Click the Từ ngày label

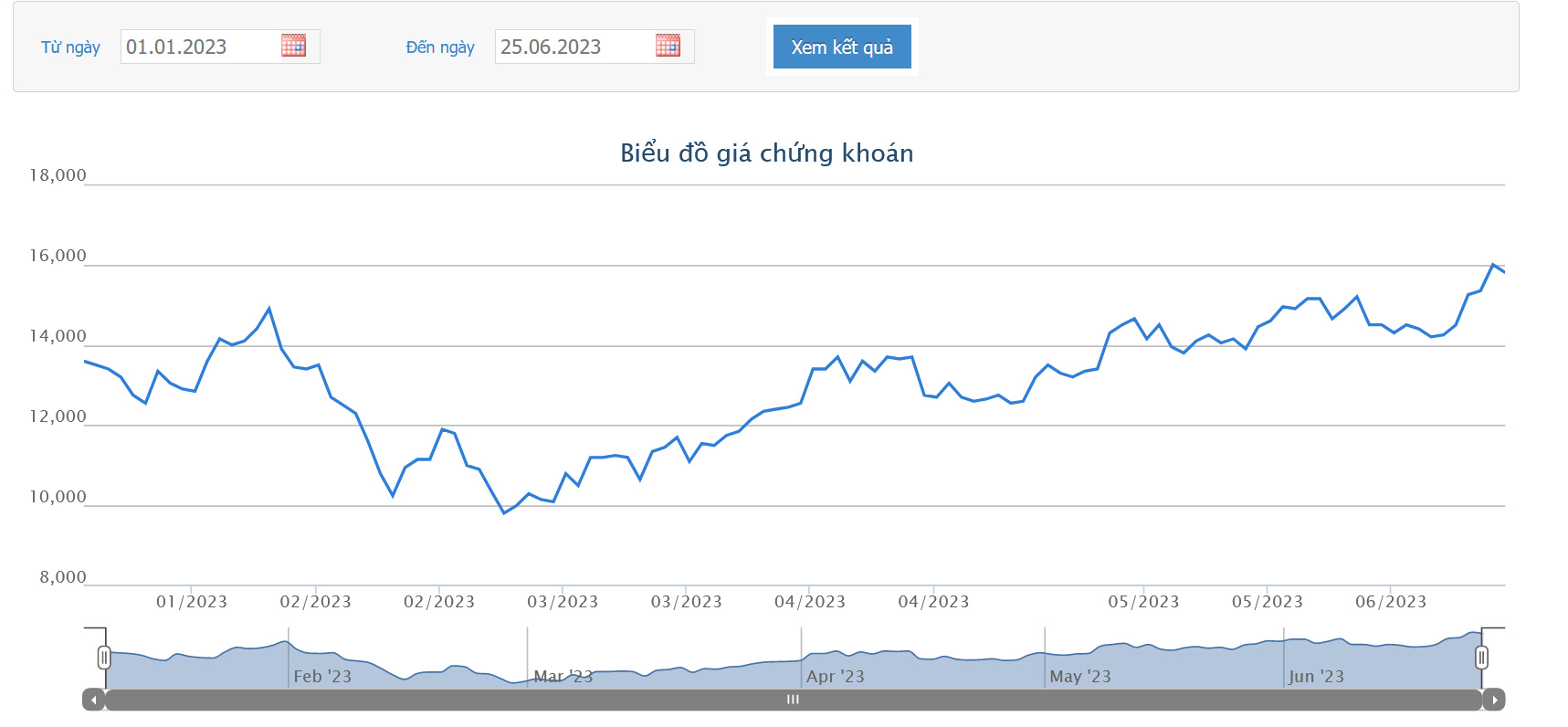click(x=70, y=47)
